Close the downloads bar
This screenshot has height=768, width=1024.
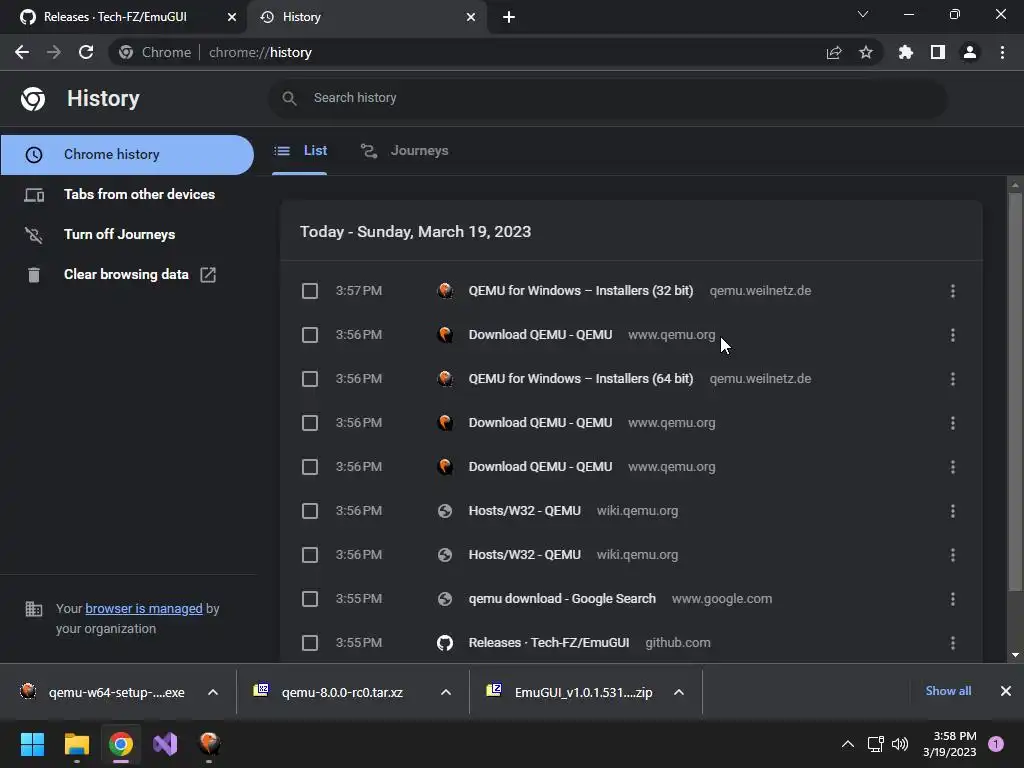1006,691
